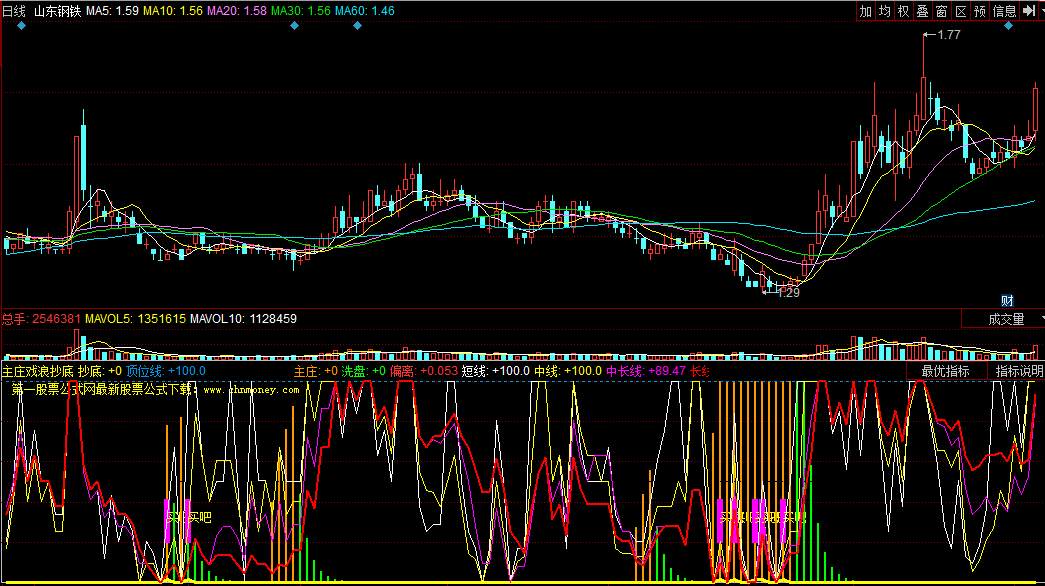The height and width of the screenshot is (586, 1045).
Task: Click the 总手: 2546381 volume value
Action: point(41,319)
